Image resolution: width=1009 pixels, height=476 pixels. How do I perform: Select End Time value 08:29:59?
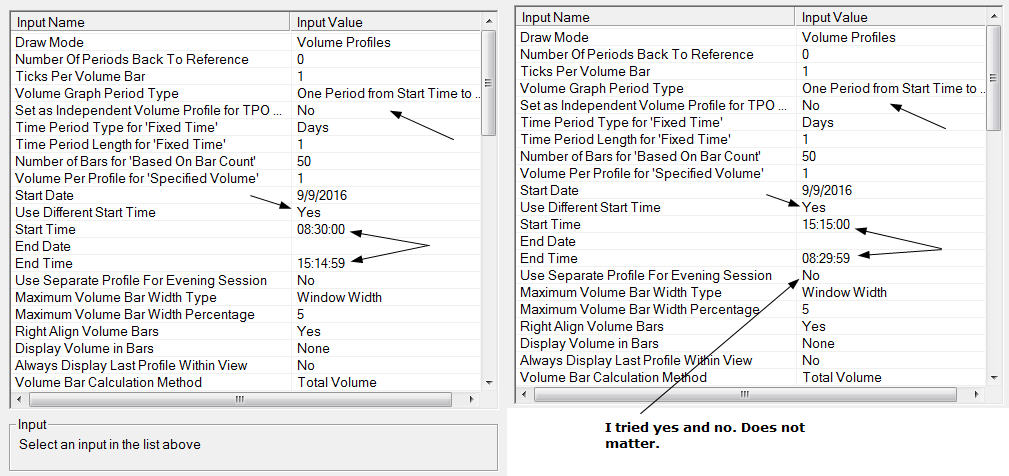point(826,259)
